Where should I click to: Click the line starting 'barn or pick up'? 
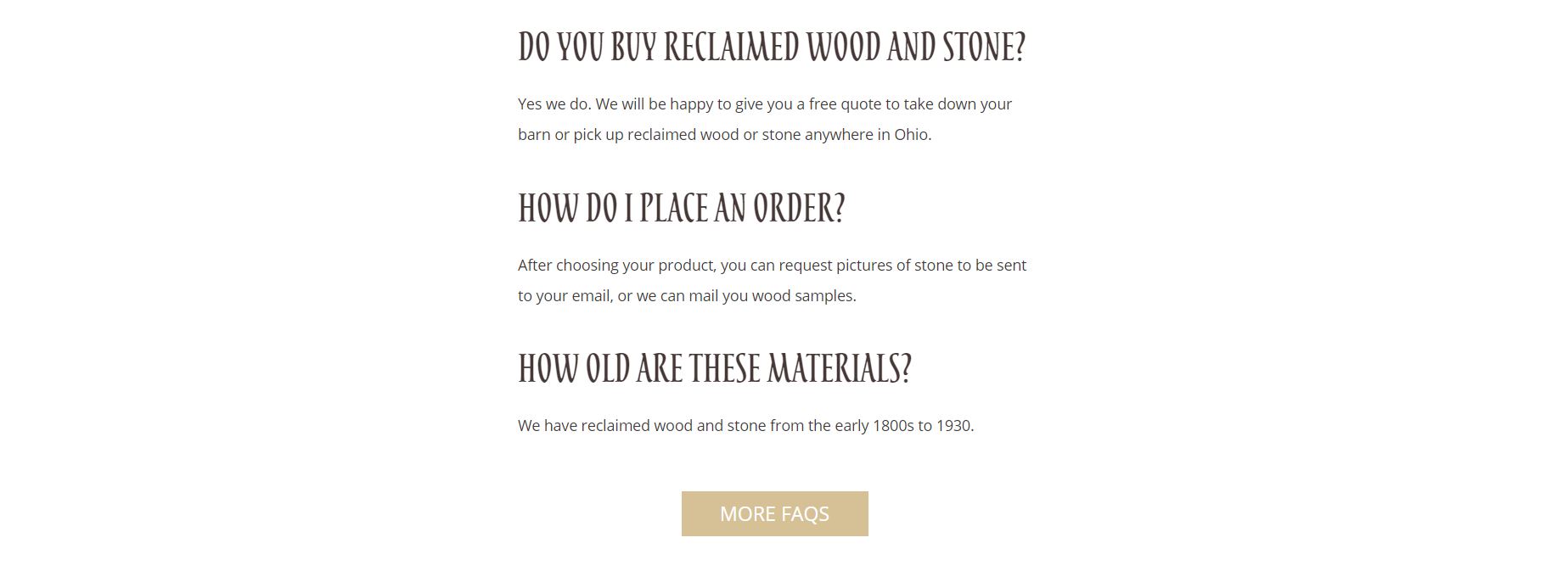click(724, 135)
